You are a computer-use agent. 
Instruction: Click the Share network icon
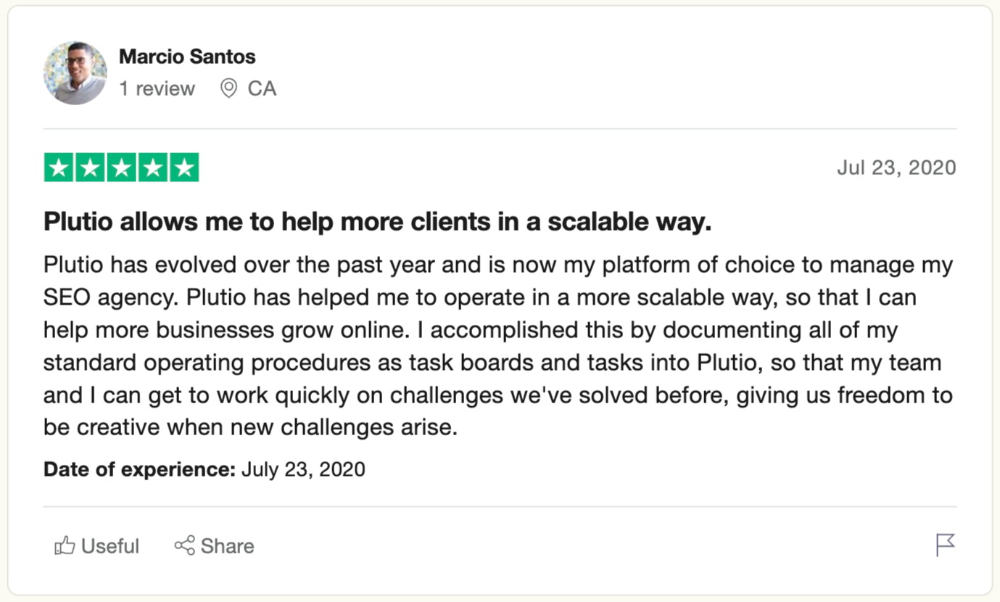[184, 545]
